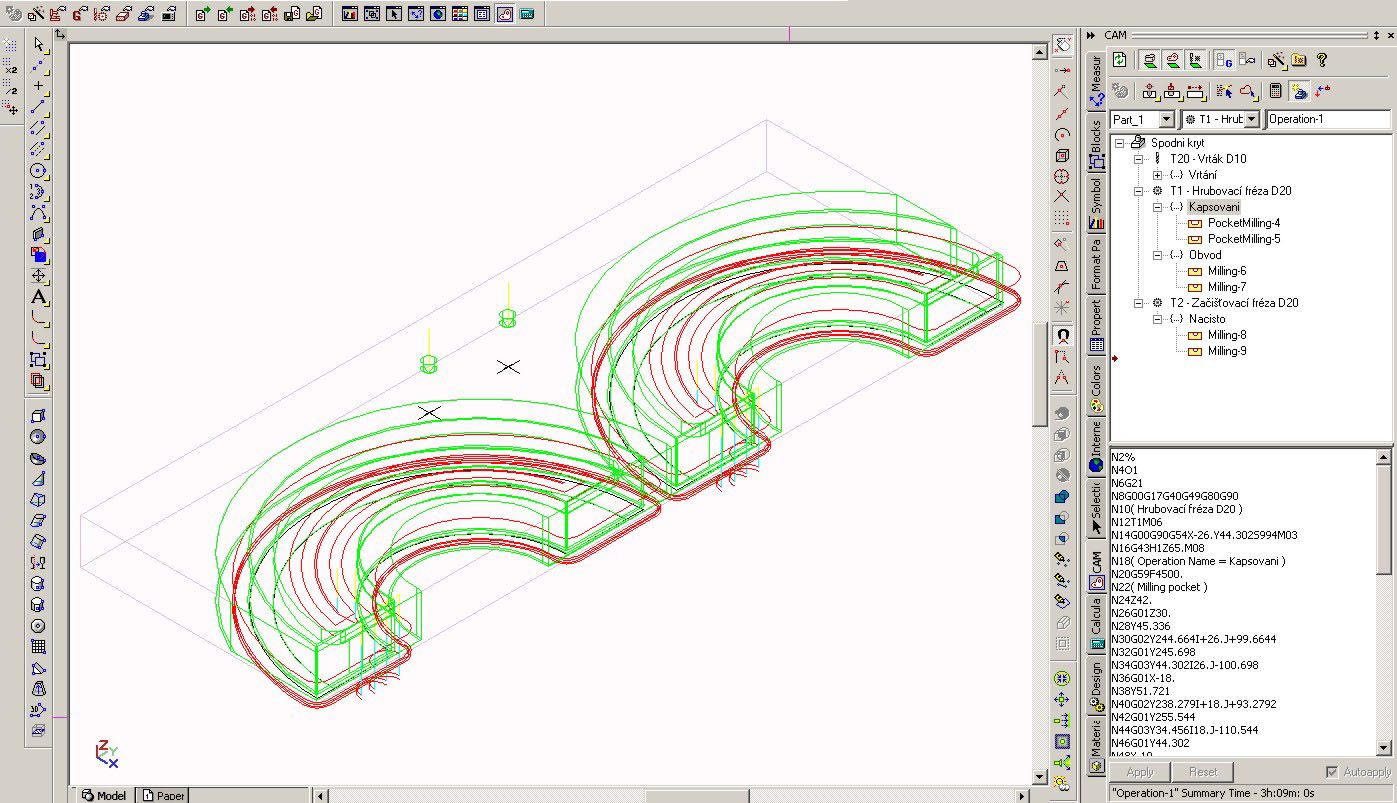1397x803 pixels.
Task: Click G-code line N20G59F4500.
Action: tap(1147, 574)
